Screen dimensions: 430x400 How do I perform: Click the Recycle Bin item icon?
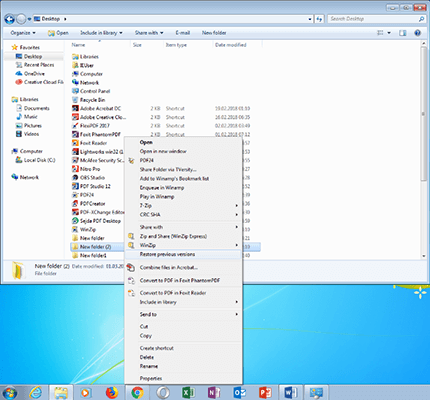[x=75, y=100]
